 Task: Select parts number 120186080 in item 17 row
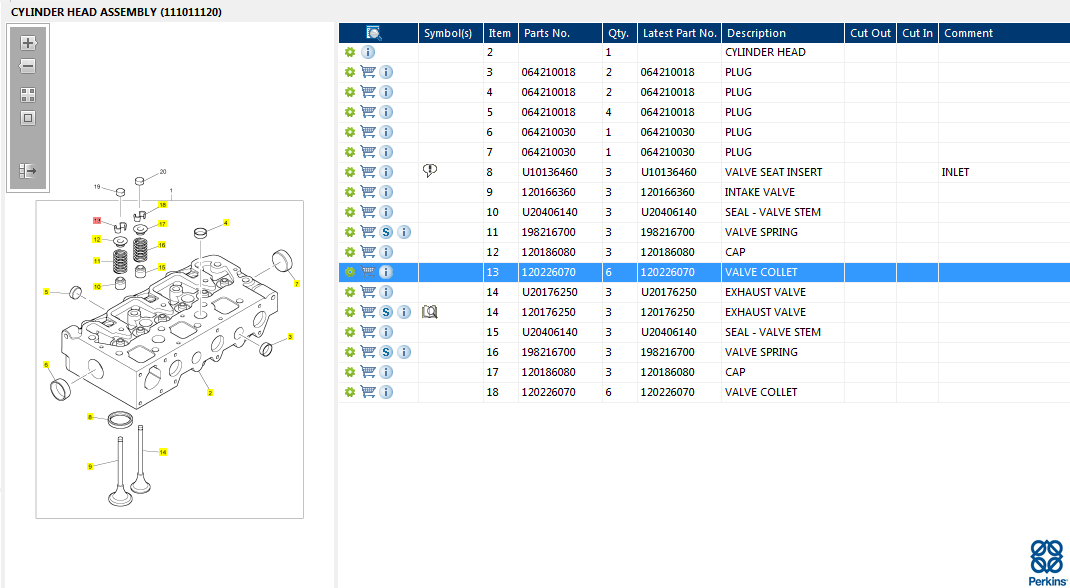[x=547, y=372]
